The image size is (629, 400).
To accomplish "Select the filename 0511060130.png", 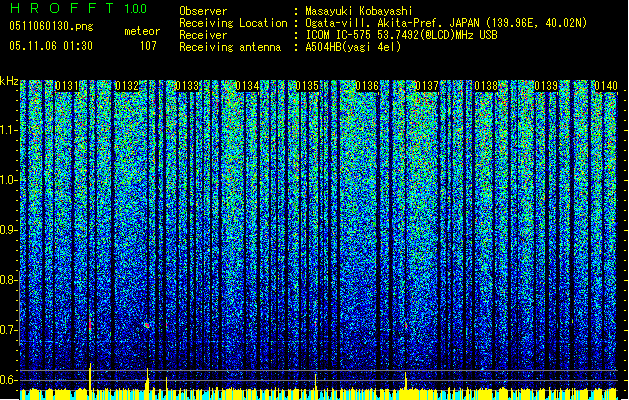I will click(51, 26).
